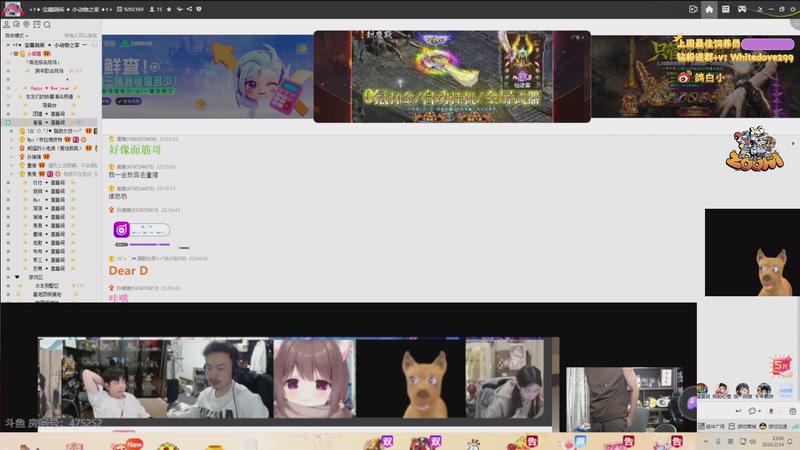Open the standing man webcam window
The image size is (800, 450).
tap(624, 399)
